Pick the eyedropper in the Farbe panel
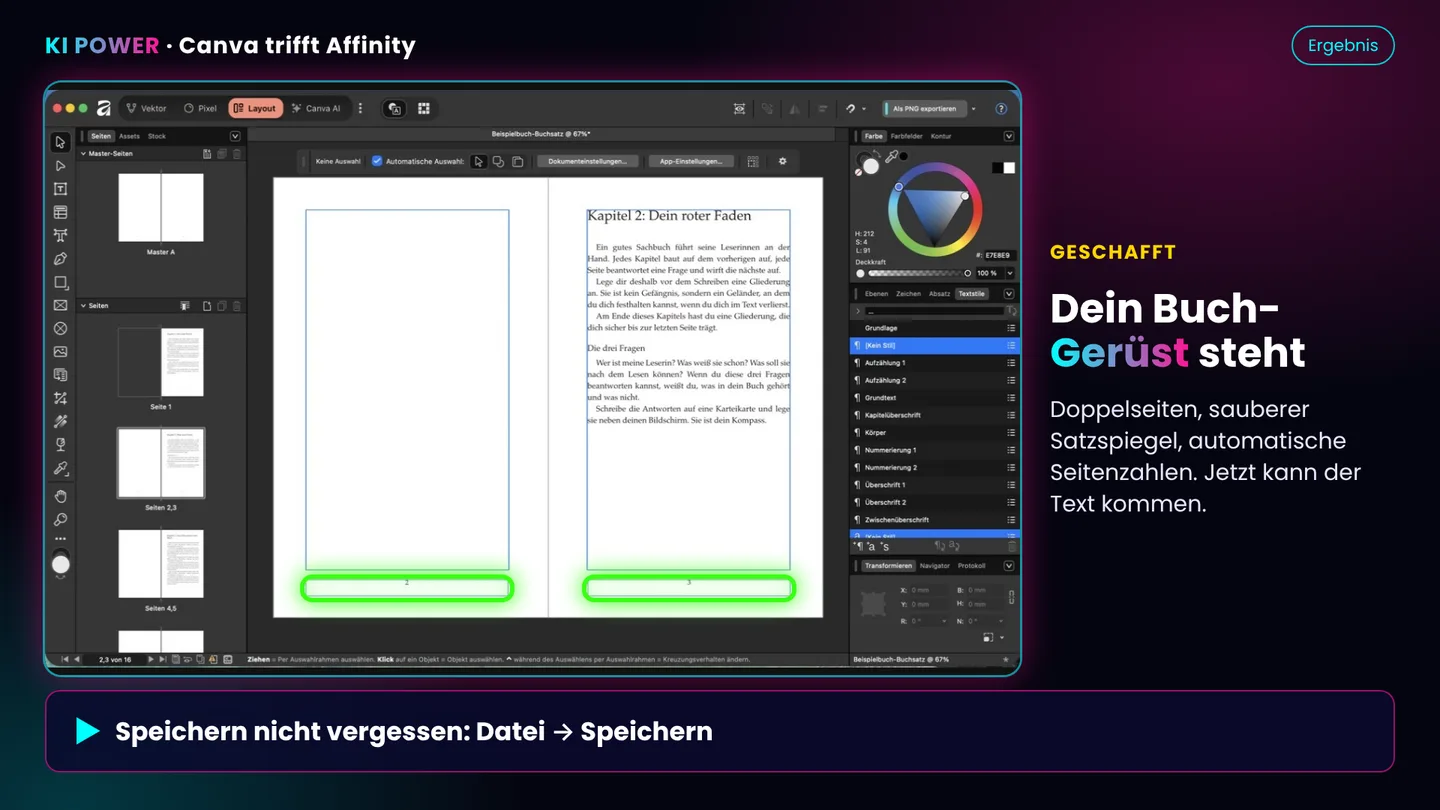The image size is (1440, 810). pos(891,156)
